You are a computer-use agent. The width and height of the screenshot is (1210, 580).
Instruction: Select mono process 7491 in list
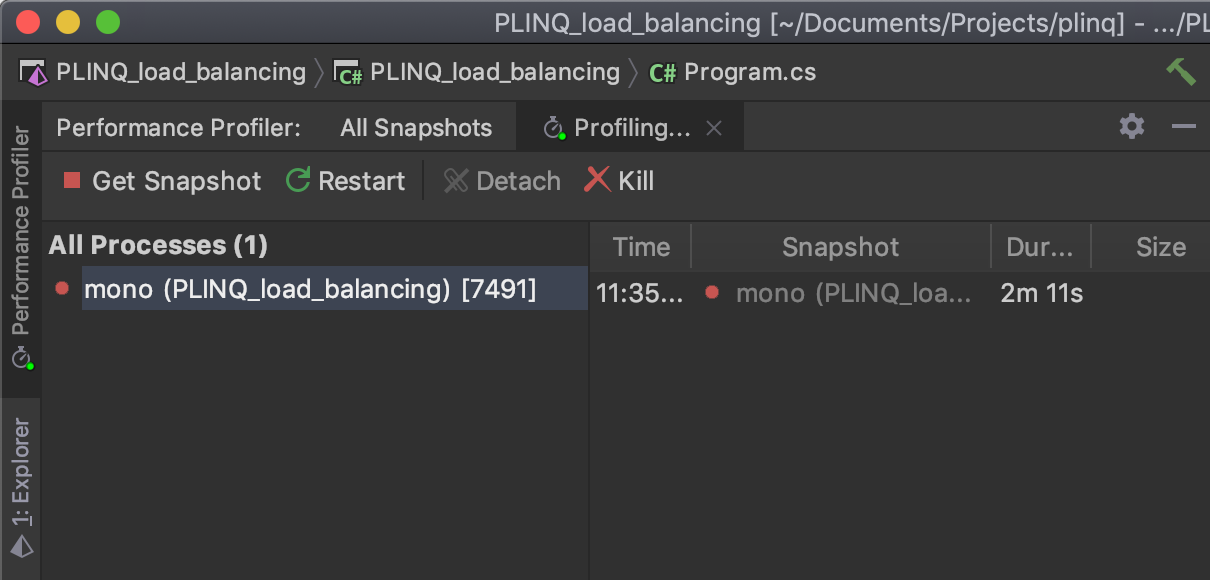pyautogui.click(x=310, y=290)
